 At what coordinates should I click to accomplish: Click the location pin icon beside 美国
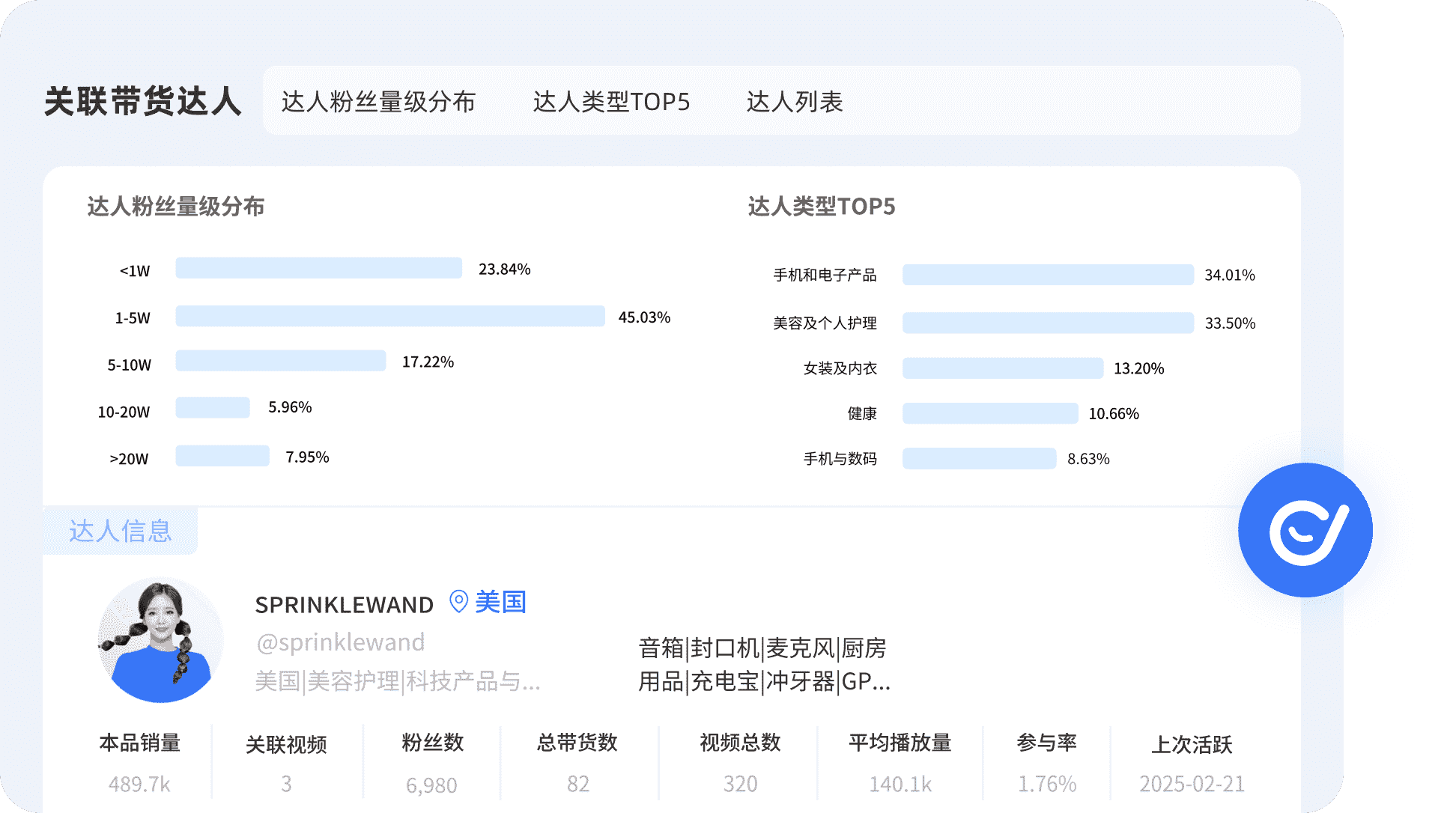[x=458, y=601]
